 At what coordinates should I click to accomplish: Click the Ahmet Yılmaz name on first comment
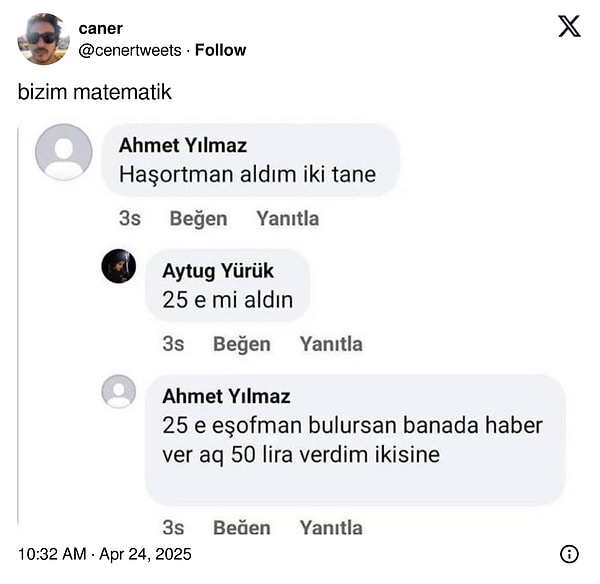[182, 146]
